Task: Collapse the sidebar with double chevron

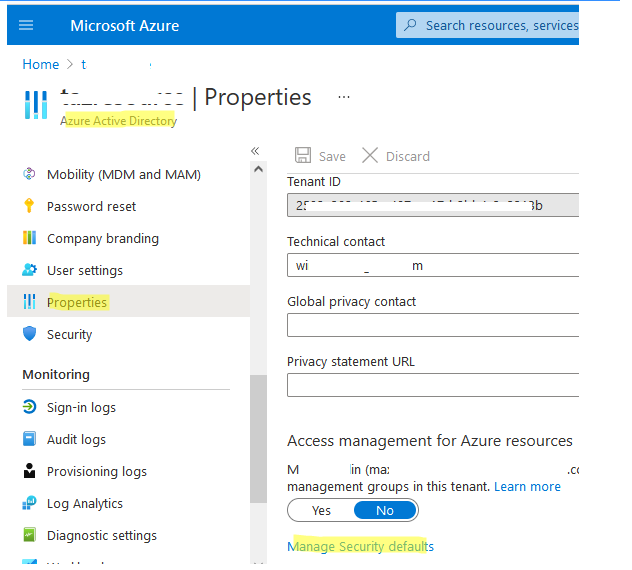Action: point(255,151)
